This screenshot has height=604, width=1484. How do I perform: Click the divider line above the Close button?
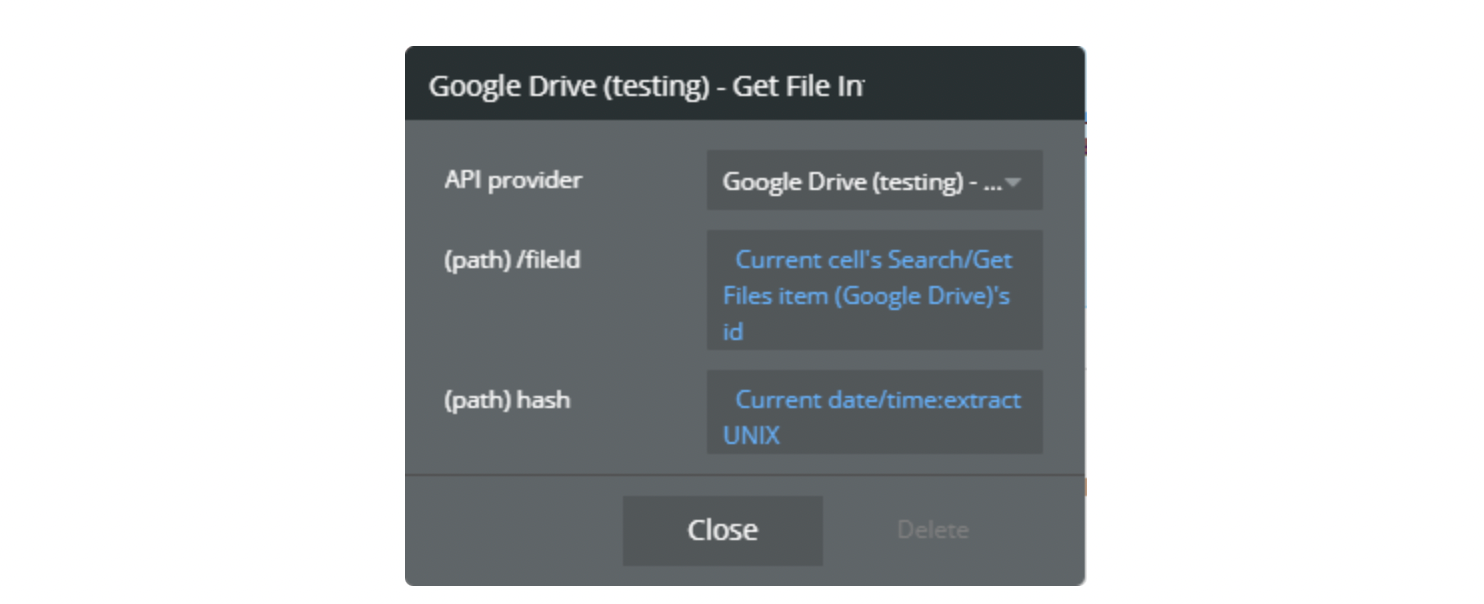[745, 475]
